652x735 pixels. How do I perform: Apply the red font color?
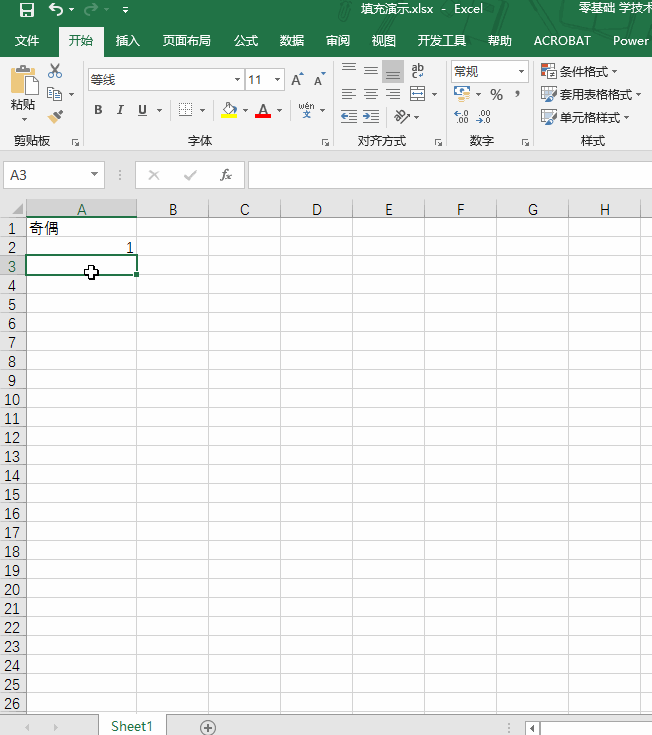coord(263,110)
